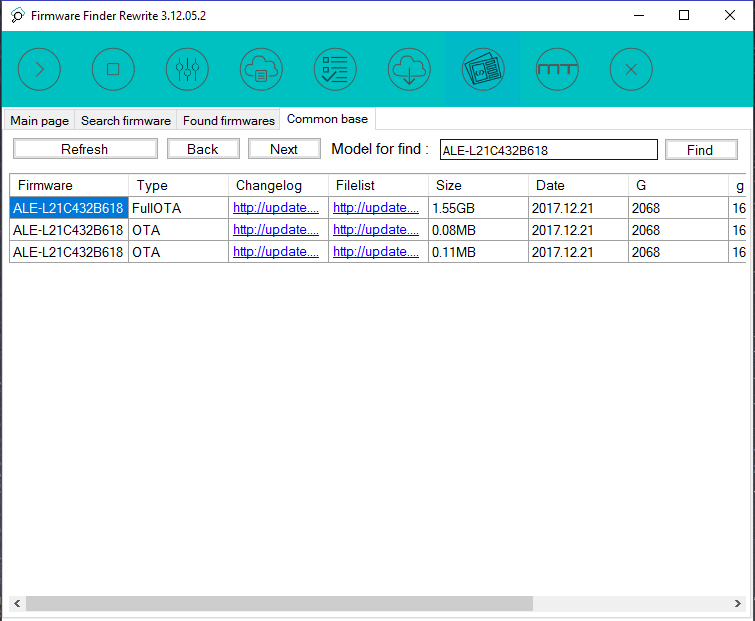The width and height of the screenshot is (755, 621).
Task: Click the 0.11MB size cell
Action: [478, 252]
